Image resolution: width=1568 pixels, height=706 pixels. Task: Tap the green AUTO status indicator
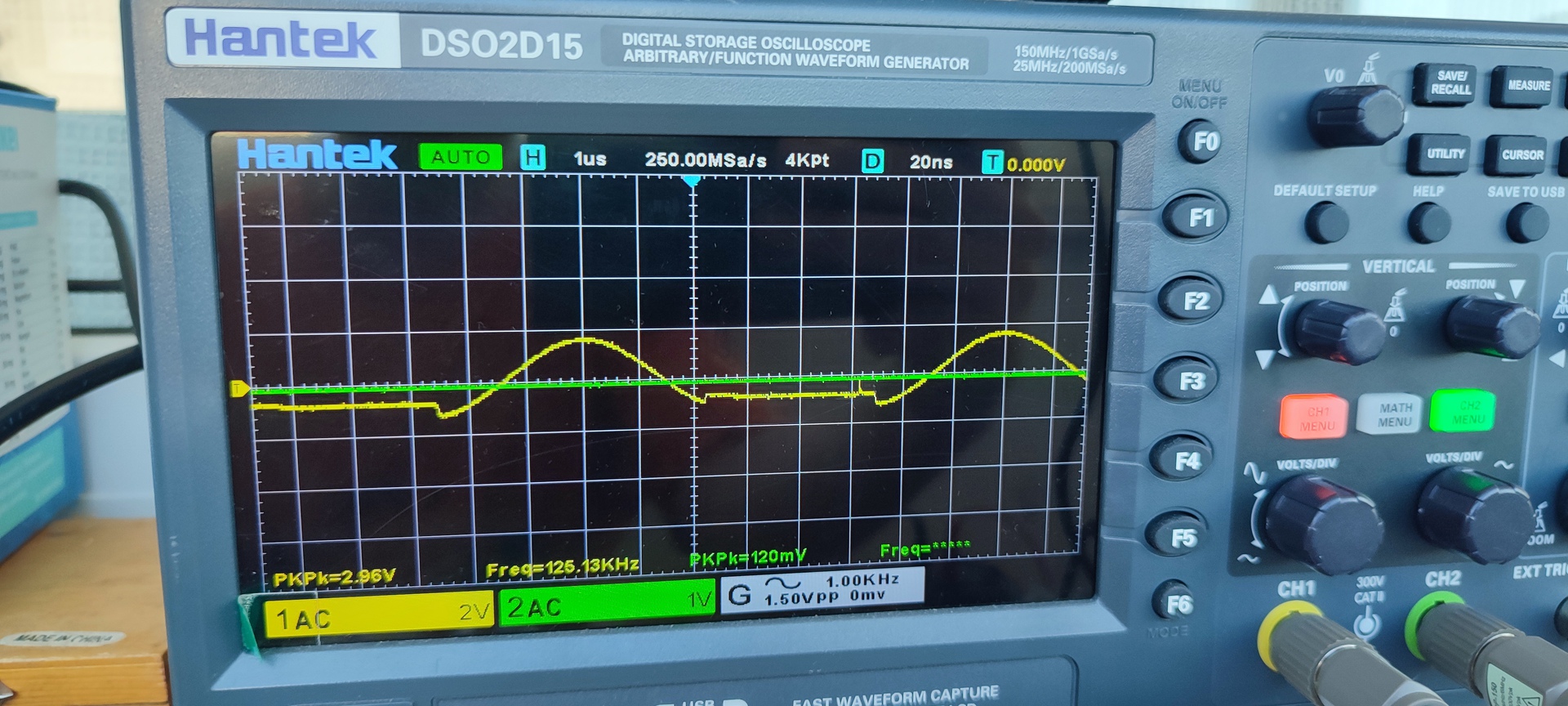461,157
